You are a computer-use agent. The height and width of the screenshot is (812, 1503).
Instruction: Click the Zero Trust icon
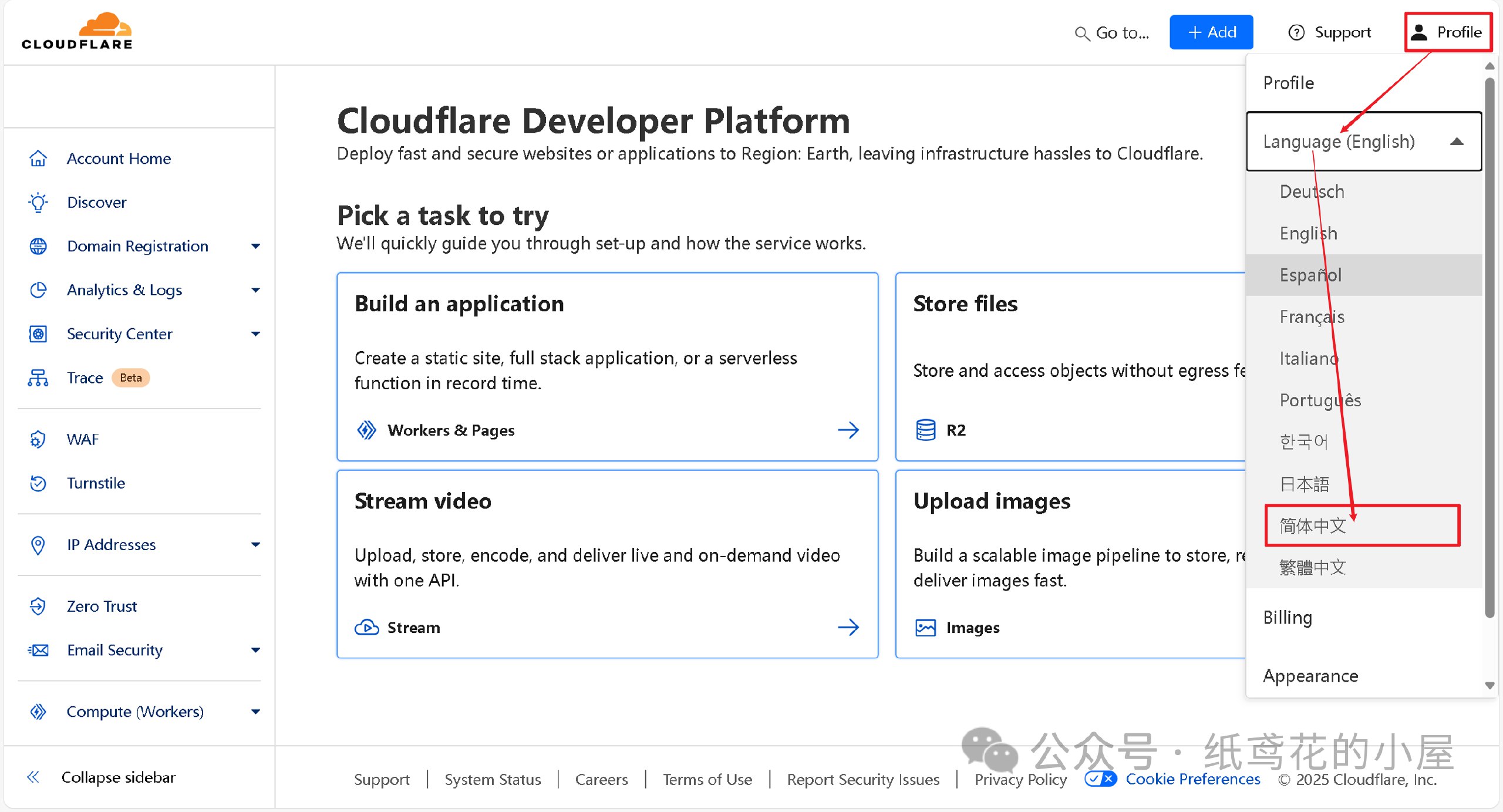38,606
